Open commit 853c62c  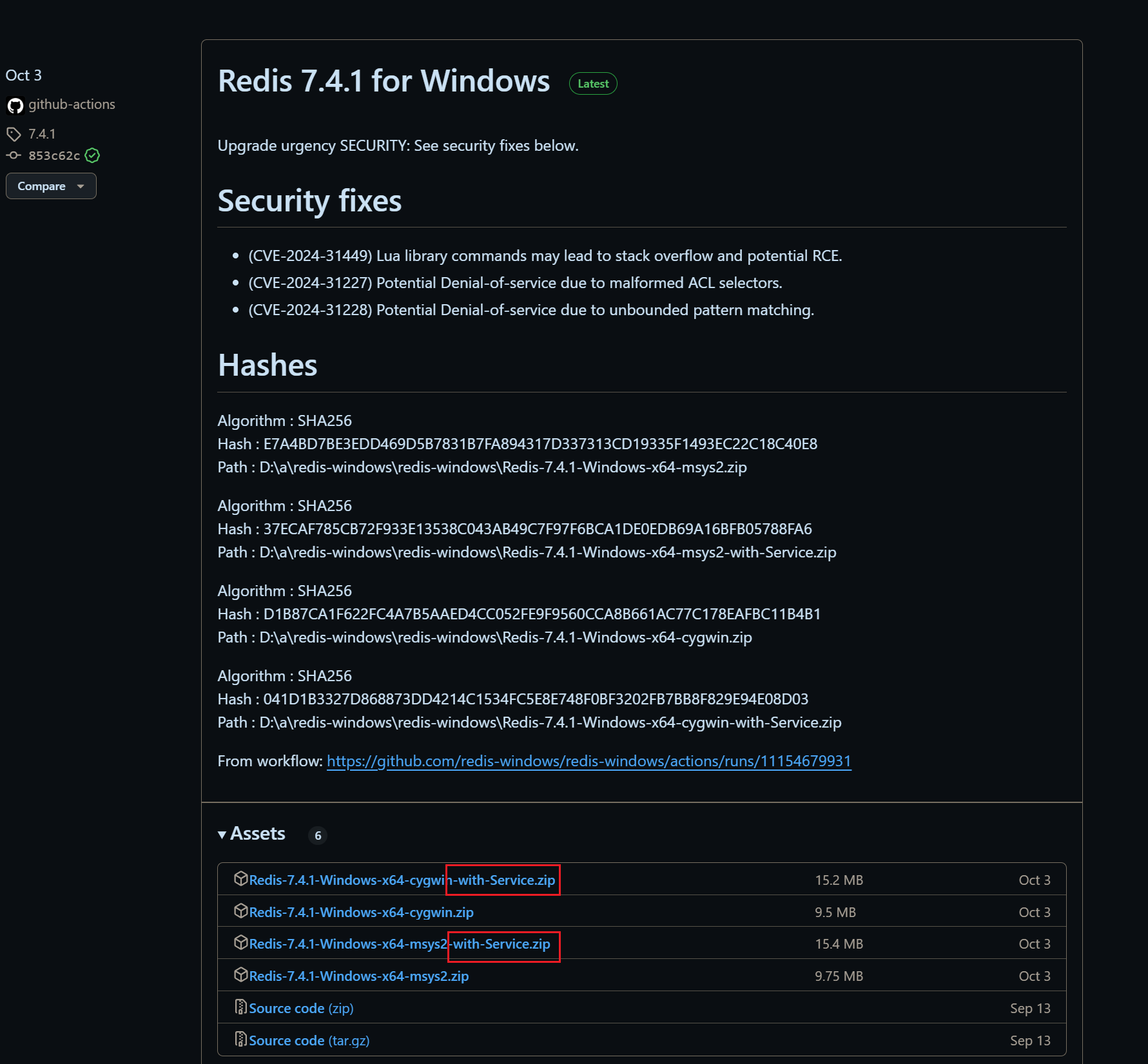point(54,155)
